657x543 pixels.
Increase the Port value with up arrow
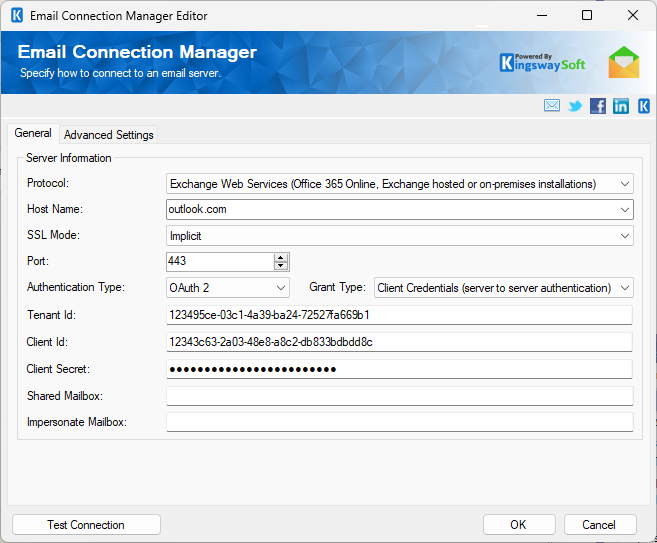pyautogui.click(x=281, y=257)
